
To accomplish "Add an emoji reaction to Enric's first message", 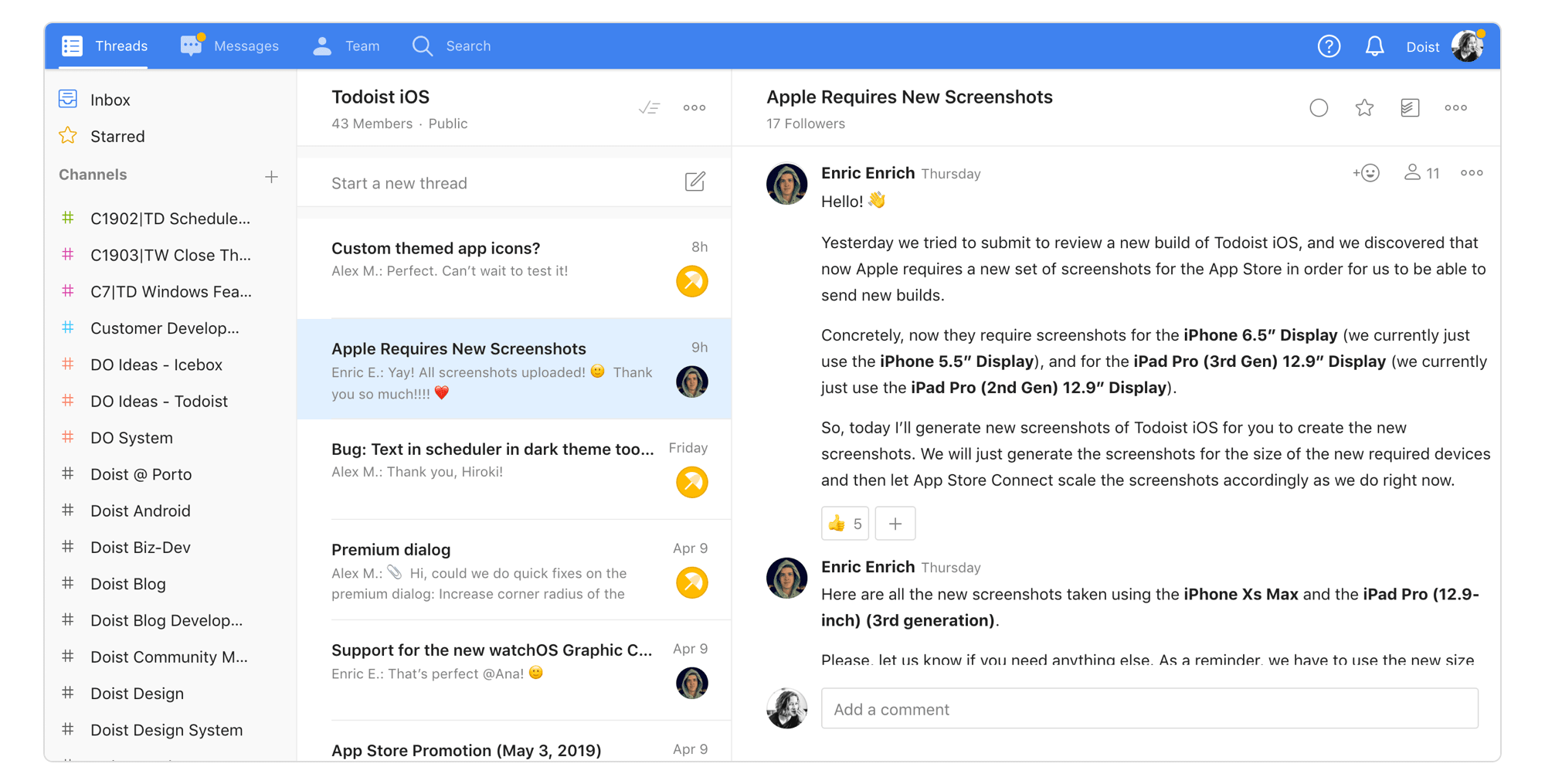I will click(1366, 172).
